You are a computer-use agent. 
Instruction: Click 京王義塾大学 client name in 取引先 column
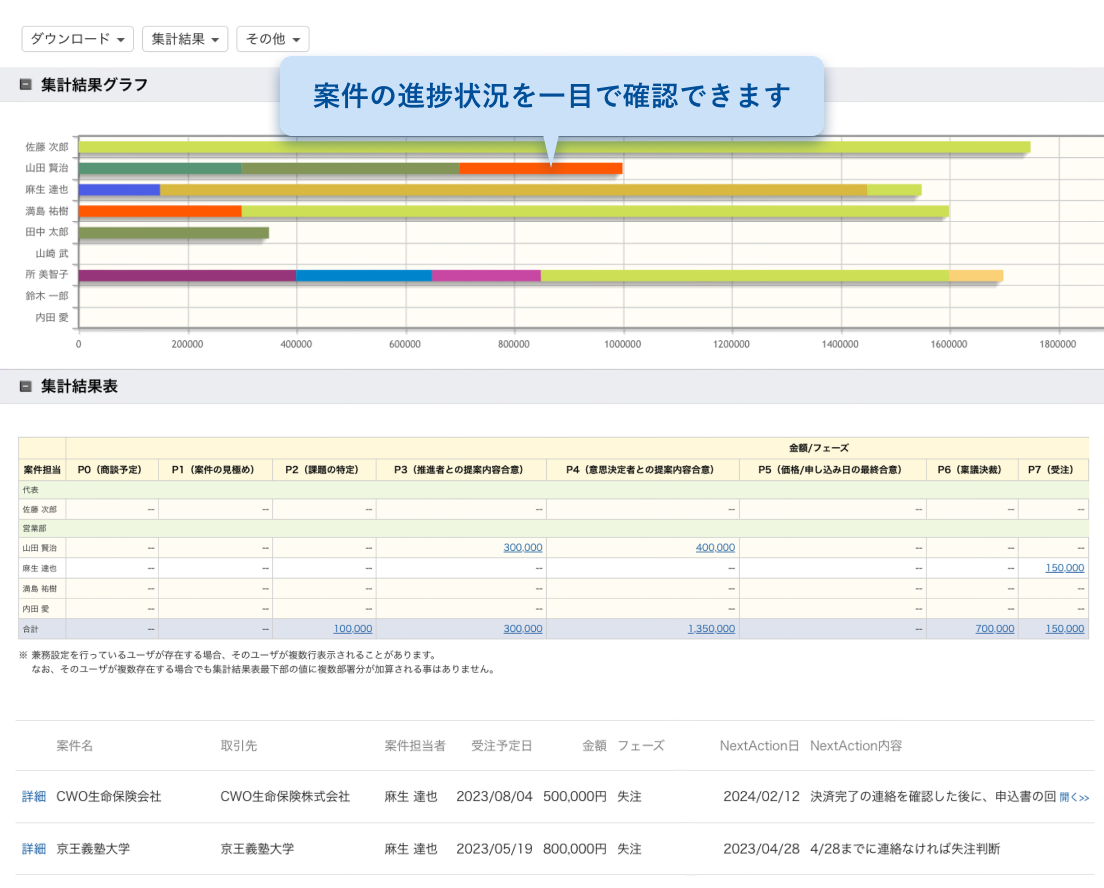pyautogui.click(x=257, y=849)
